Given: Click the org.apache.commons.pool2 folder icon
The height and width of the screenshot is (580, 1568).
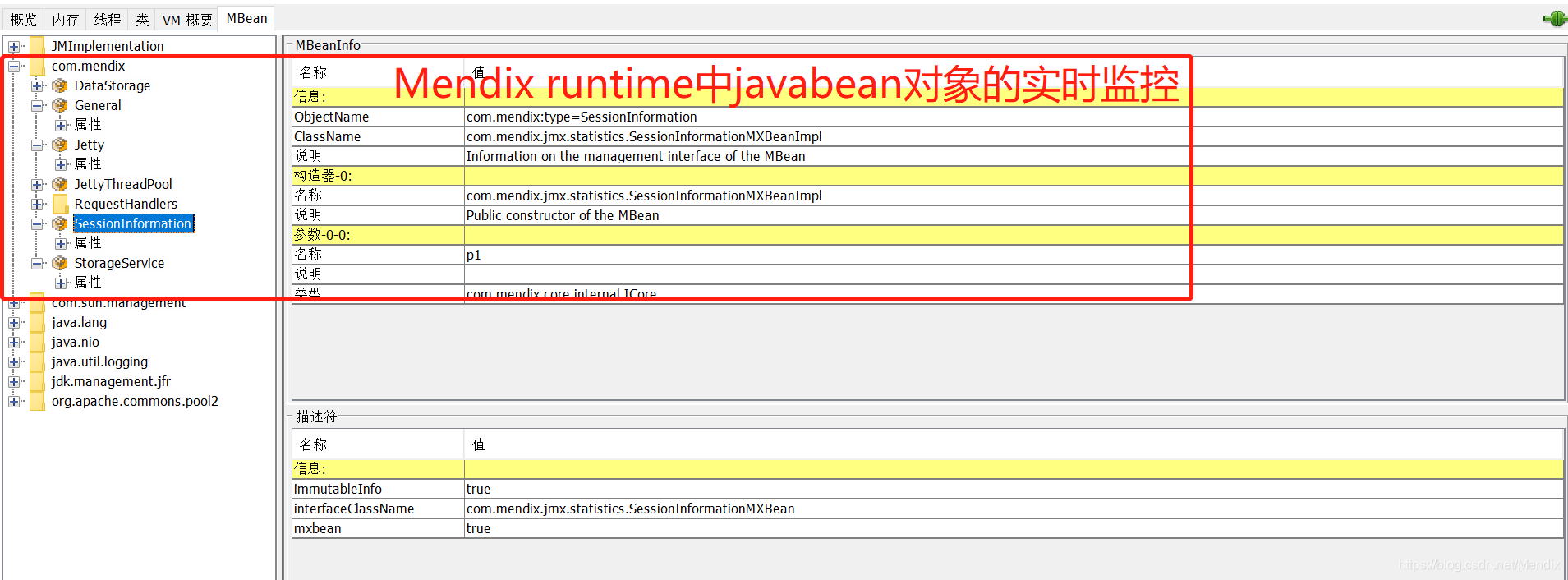Looking at the screenshot, I should (37, 401).
